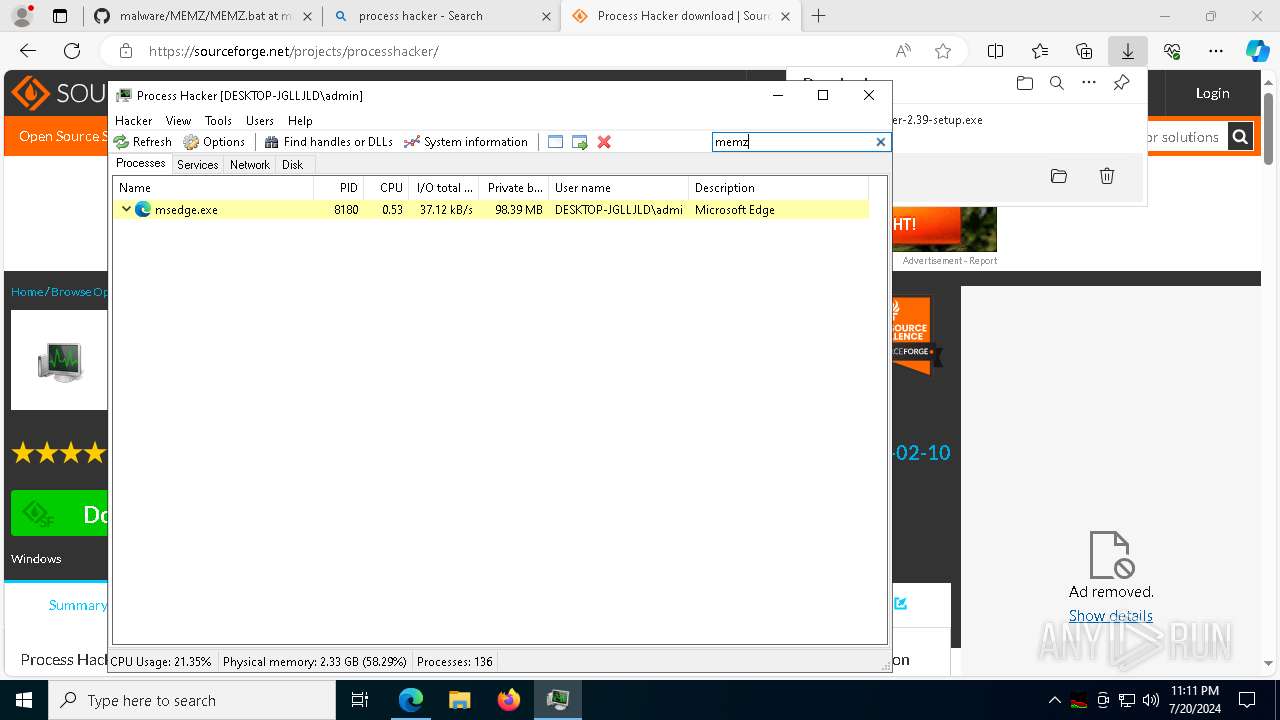Open the Hacker menu
This screenshot has height=720, width=1280.
(x=134, y=120)
